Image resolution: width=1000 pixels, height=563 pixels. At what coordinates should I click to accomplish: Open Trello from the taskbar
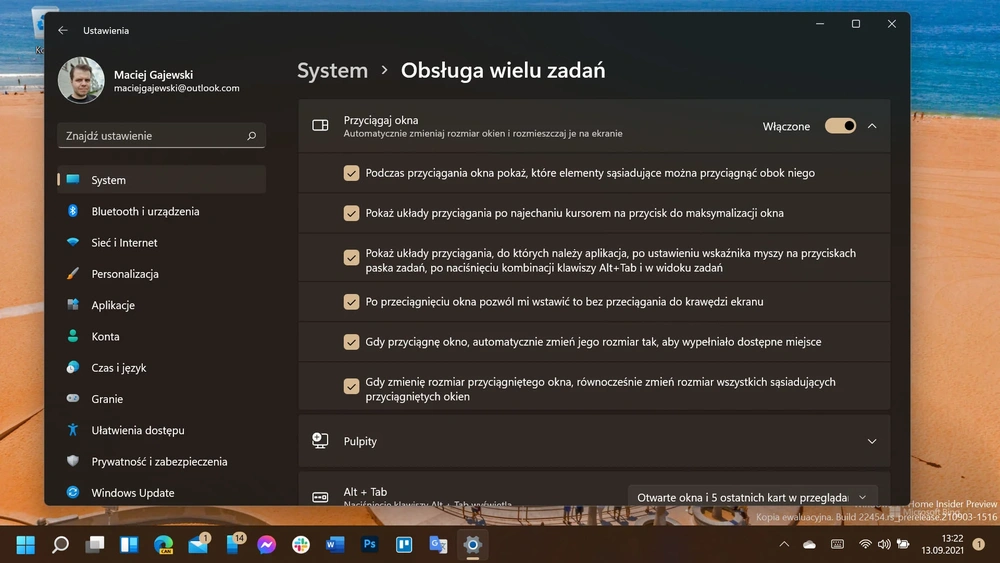[x=404, y=545]
